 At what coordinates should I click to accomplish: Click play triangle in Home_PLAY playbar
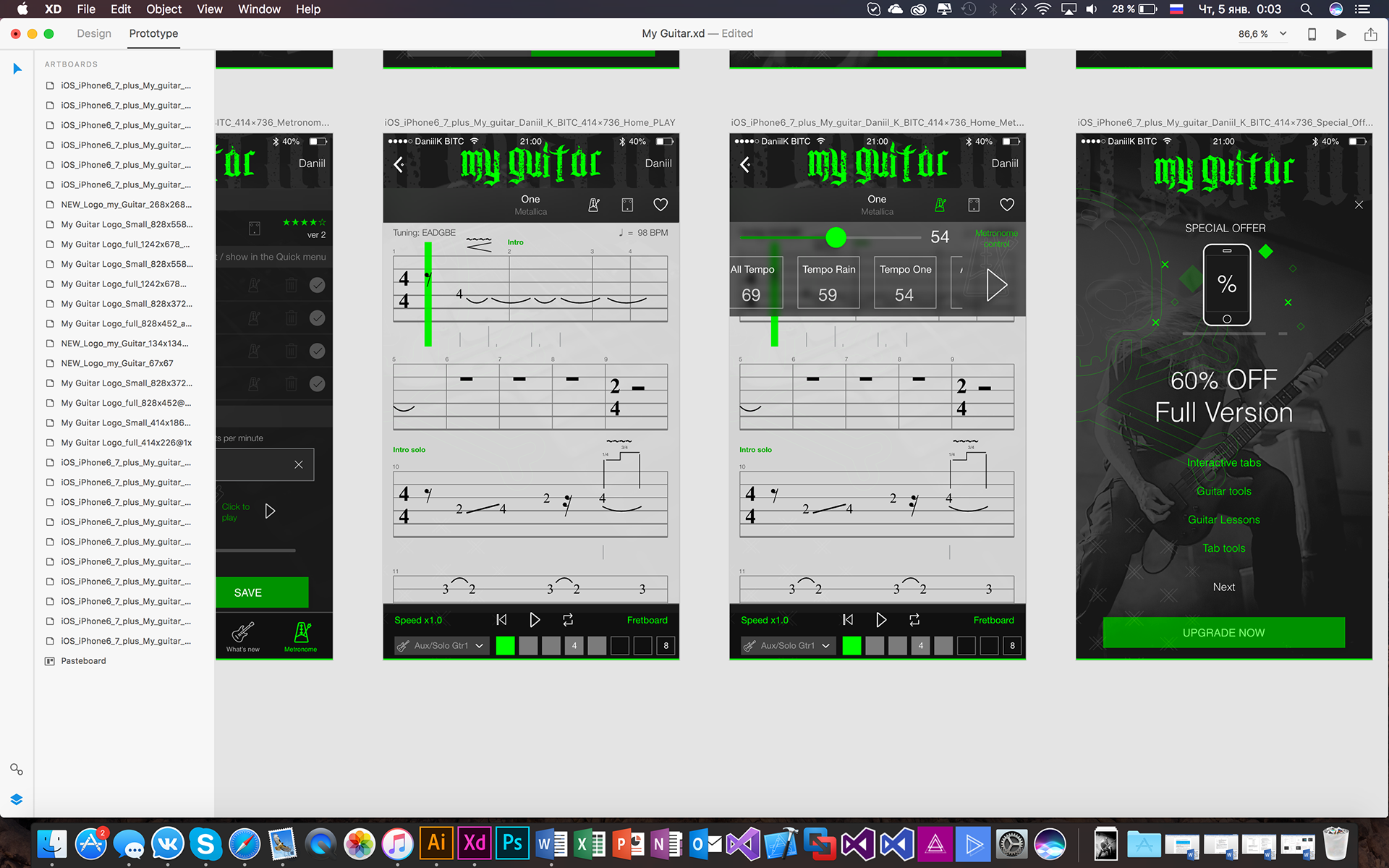click(x=535, y=620)
